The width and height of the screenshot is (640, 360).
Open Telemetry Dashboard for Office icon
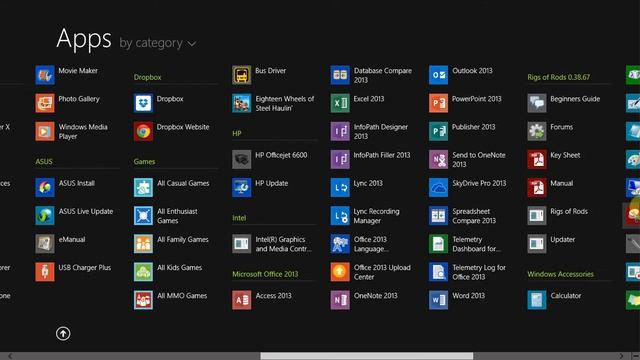click(x=438, y=244)
